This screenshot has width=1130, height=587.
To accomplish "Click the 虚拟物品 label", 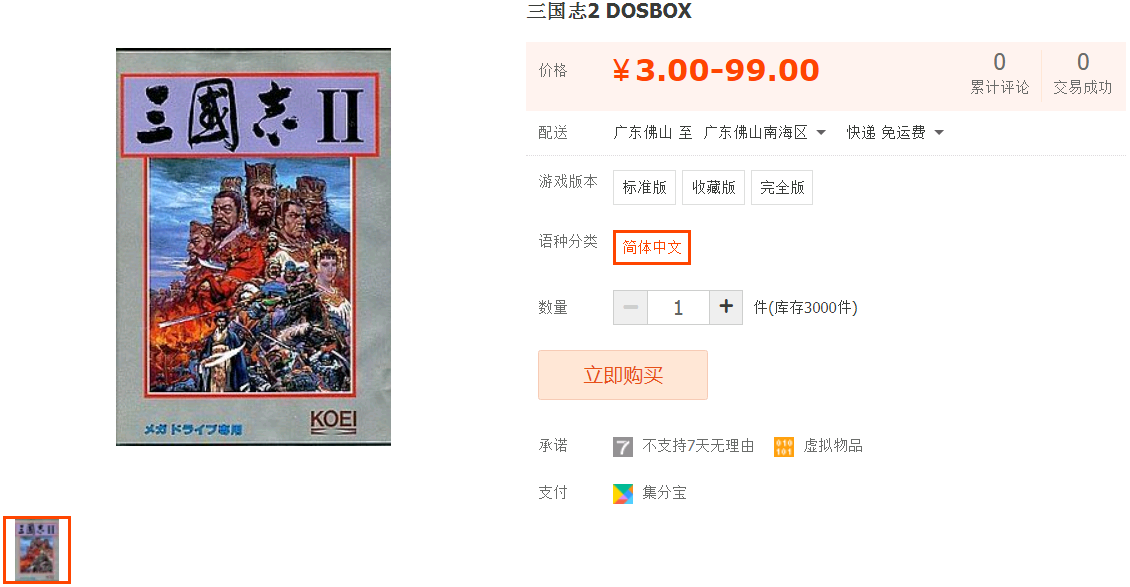I will point(832,446).
